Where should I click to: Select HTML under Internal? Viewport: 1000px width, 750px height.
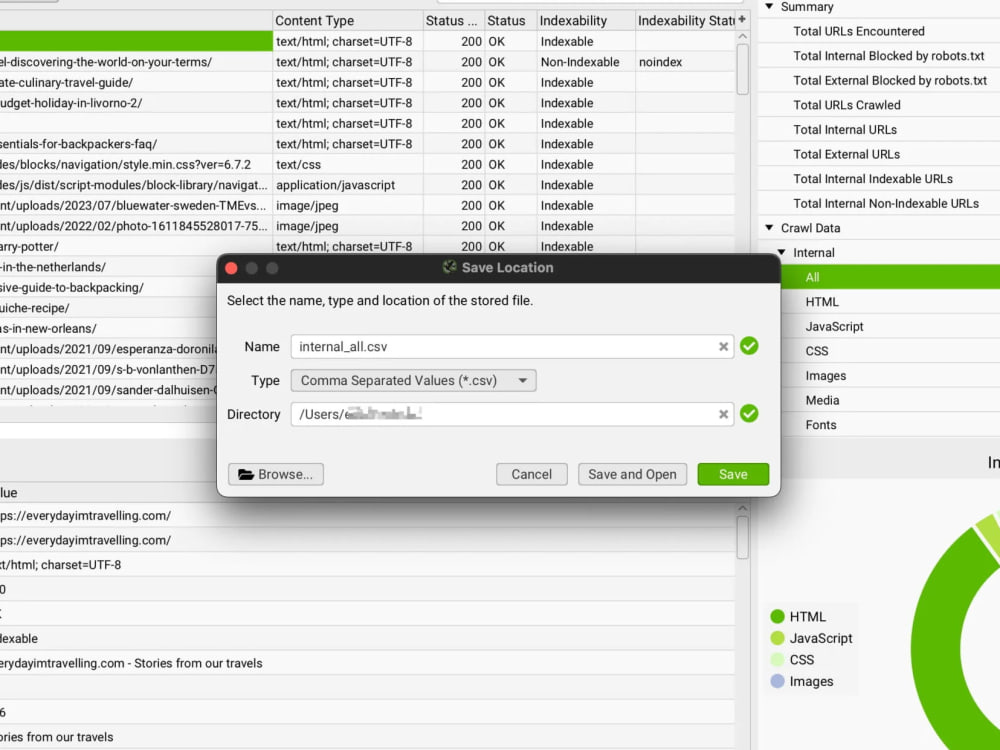coord(821,302)
